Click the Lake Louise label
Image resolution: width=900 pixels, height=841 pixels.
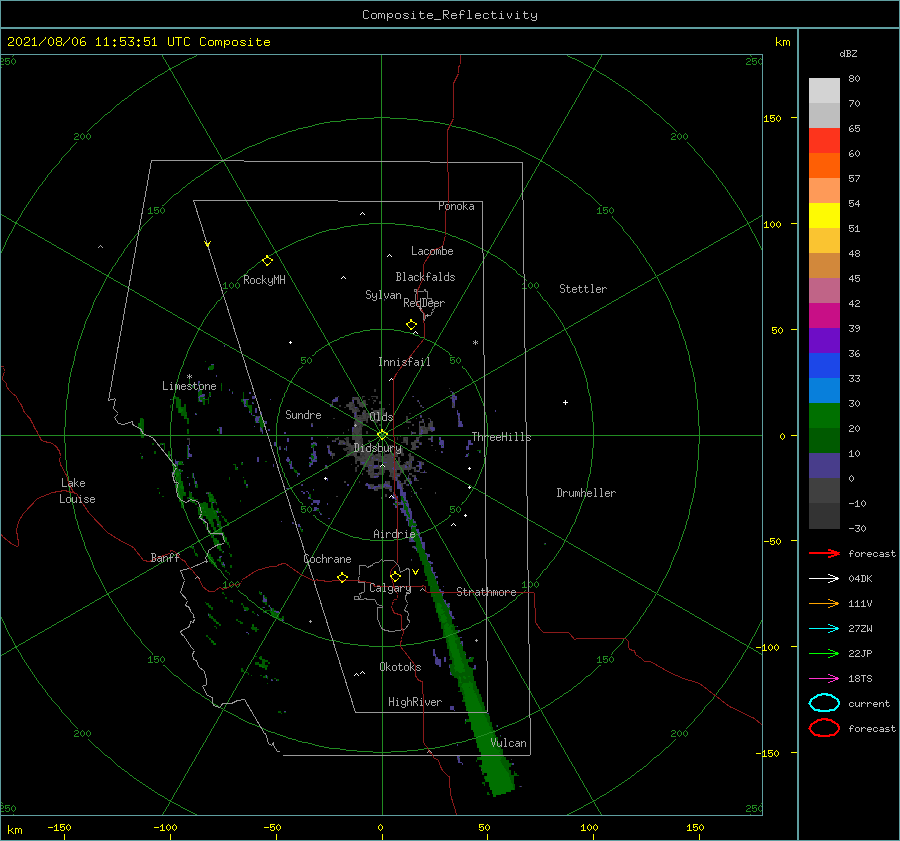pyautogui.click(x=77, y=491)
